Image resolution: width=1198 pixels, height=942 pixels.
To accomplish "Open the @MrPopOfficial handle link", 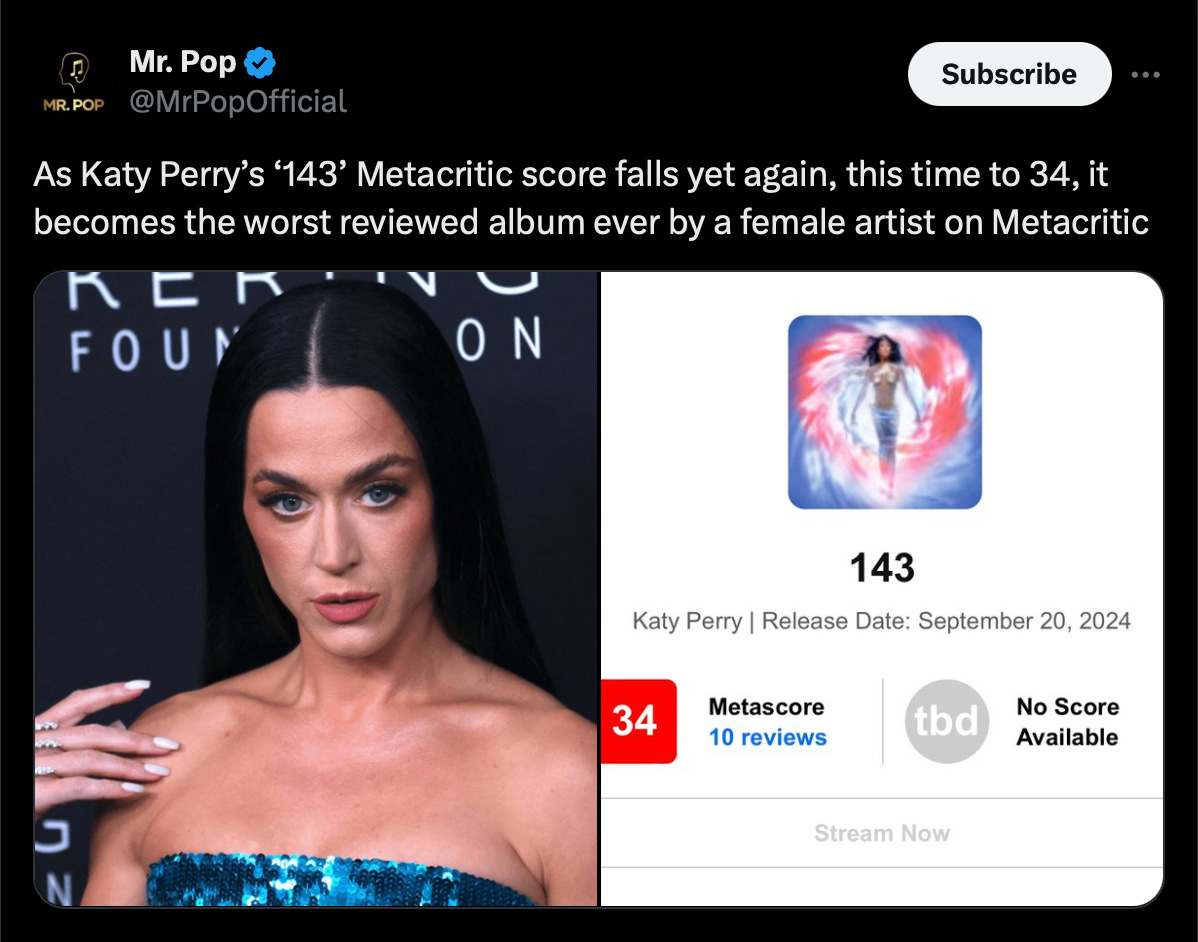I will [x=238, y=102].
